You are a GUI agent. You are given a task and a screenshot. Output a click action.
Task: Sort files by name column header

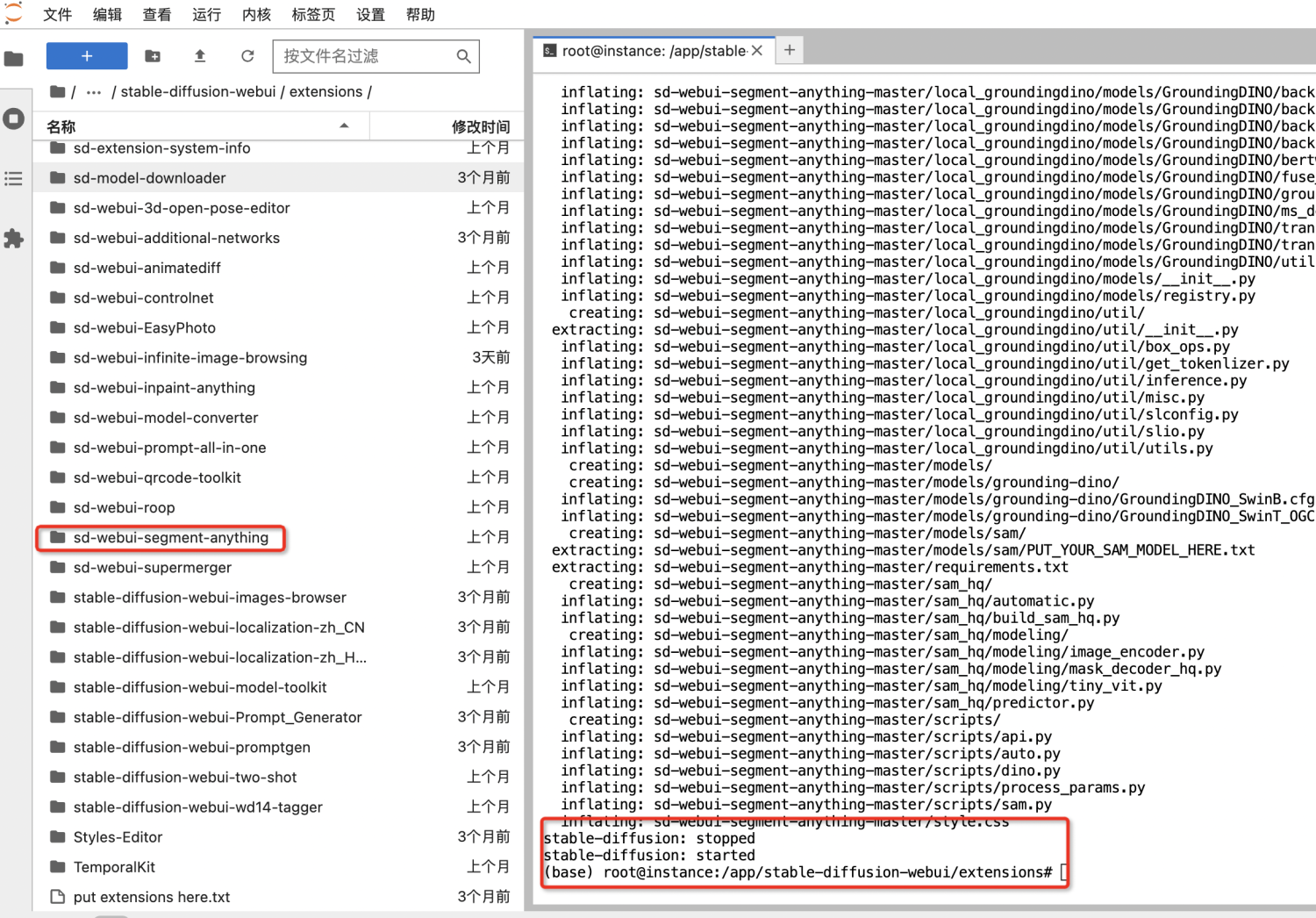click(200, 126)
